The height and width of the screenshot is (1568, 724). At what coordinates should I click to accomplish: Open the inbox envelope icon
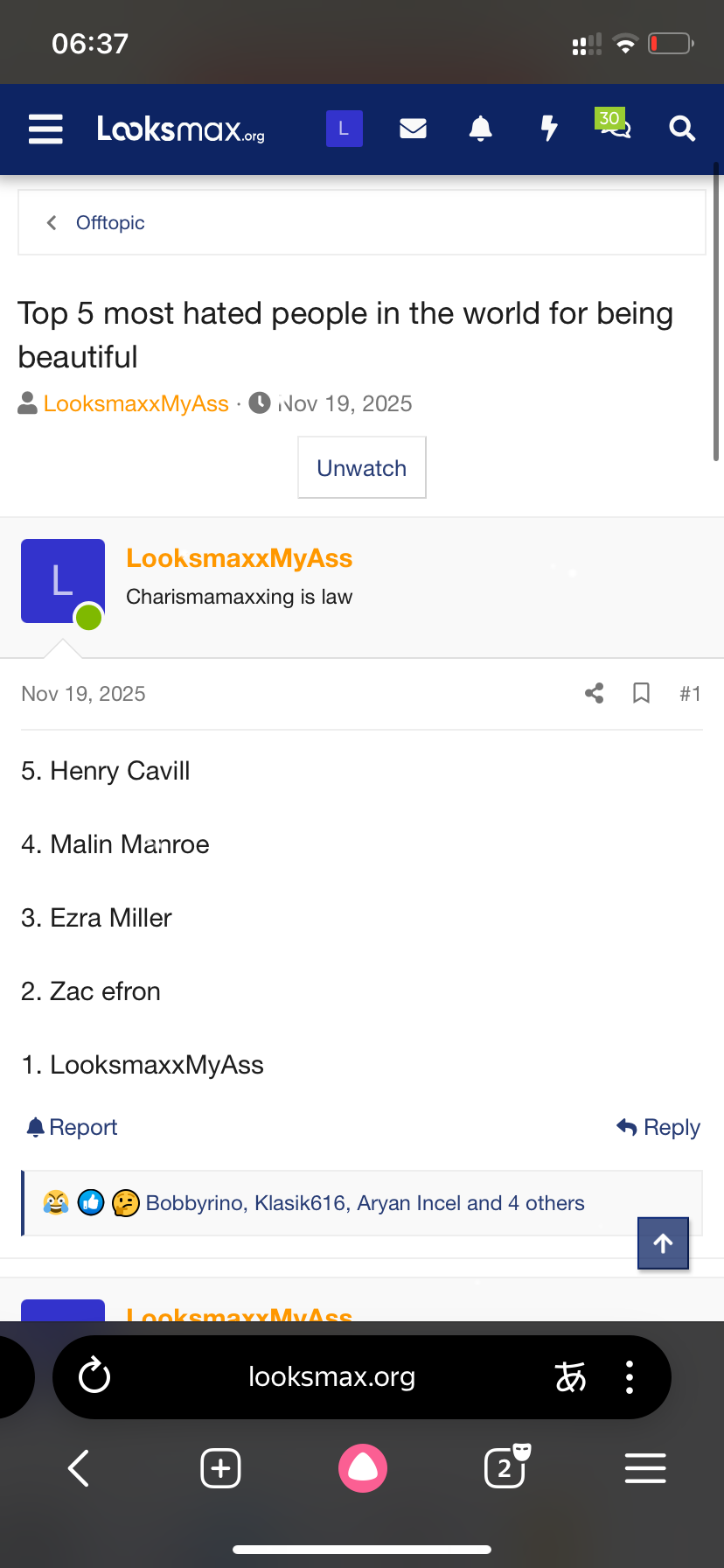[413, 129]
